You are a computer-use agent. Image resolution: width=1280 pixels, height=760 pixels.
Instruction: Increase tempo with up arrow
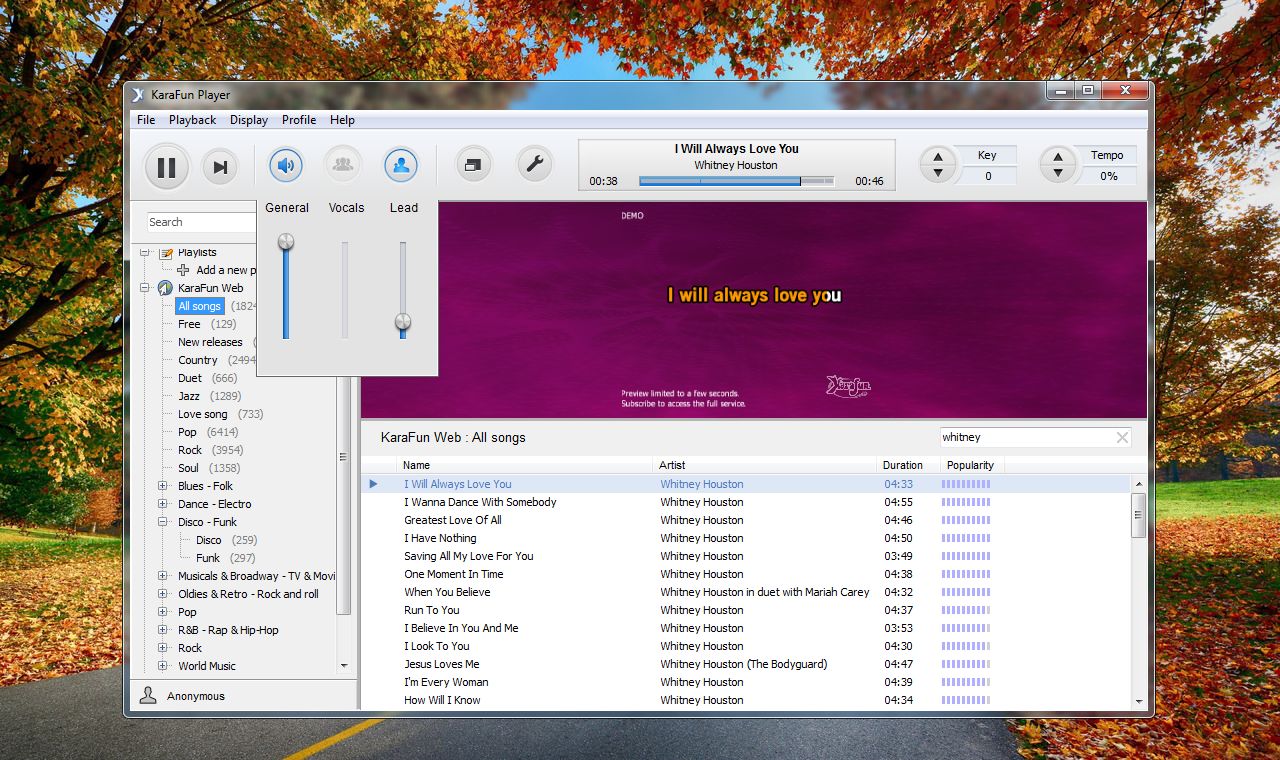(x=1058, y=157)
